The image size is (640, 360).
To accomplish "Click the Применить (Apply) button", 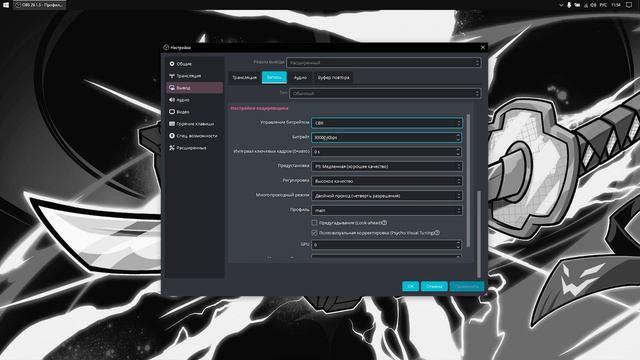I will [467, 287].
